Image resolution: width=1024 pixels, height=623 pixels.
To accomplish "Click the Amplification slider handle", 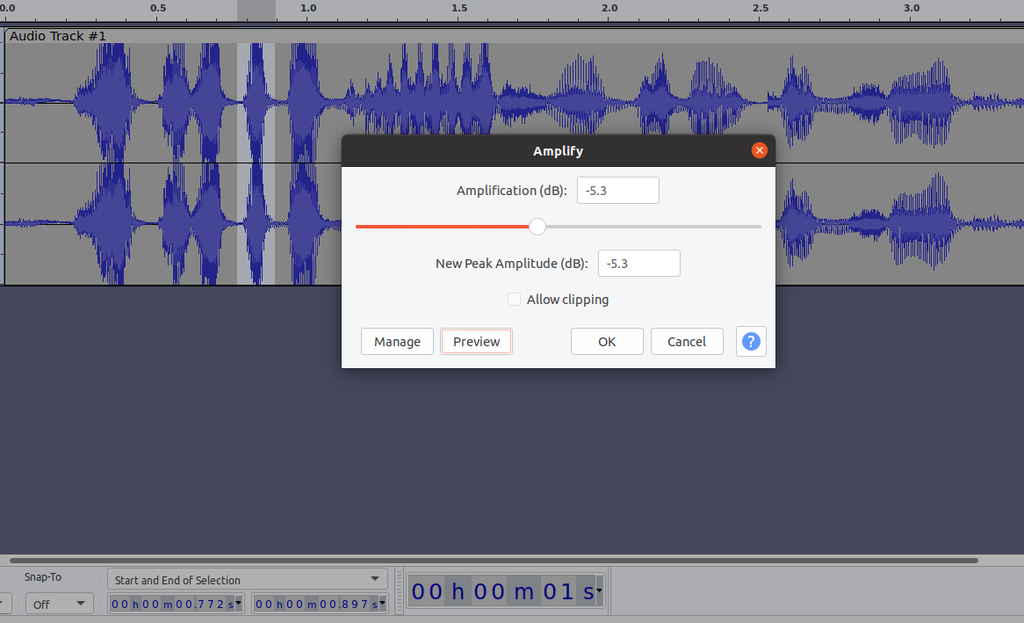I will coord(537,227).
